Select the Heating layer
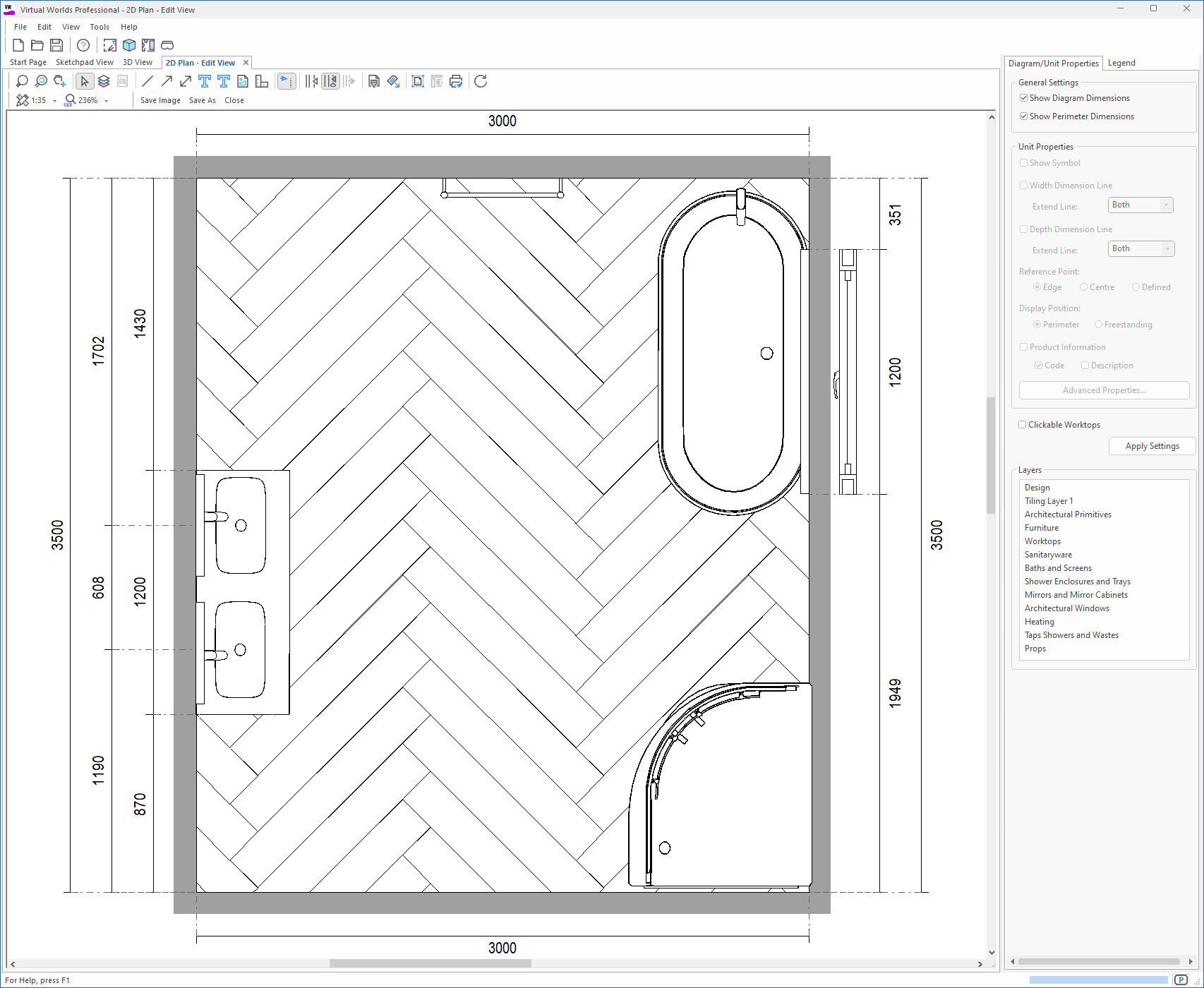Viewport: 1204px width, 988px height. (x=1039, y=622)
